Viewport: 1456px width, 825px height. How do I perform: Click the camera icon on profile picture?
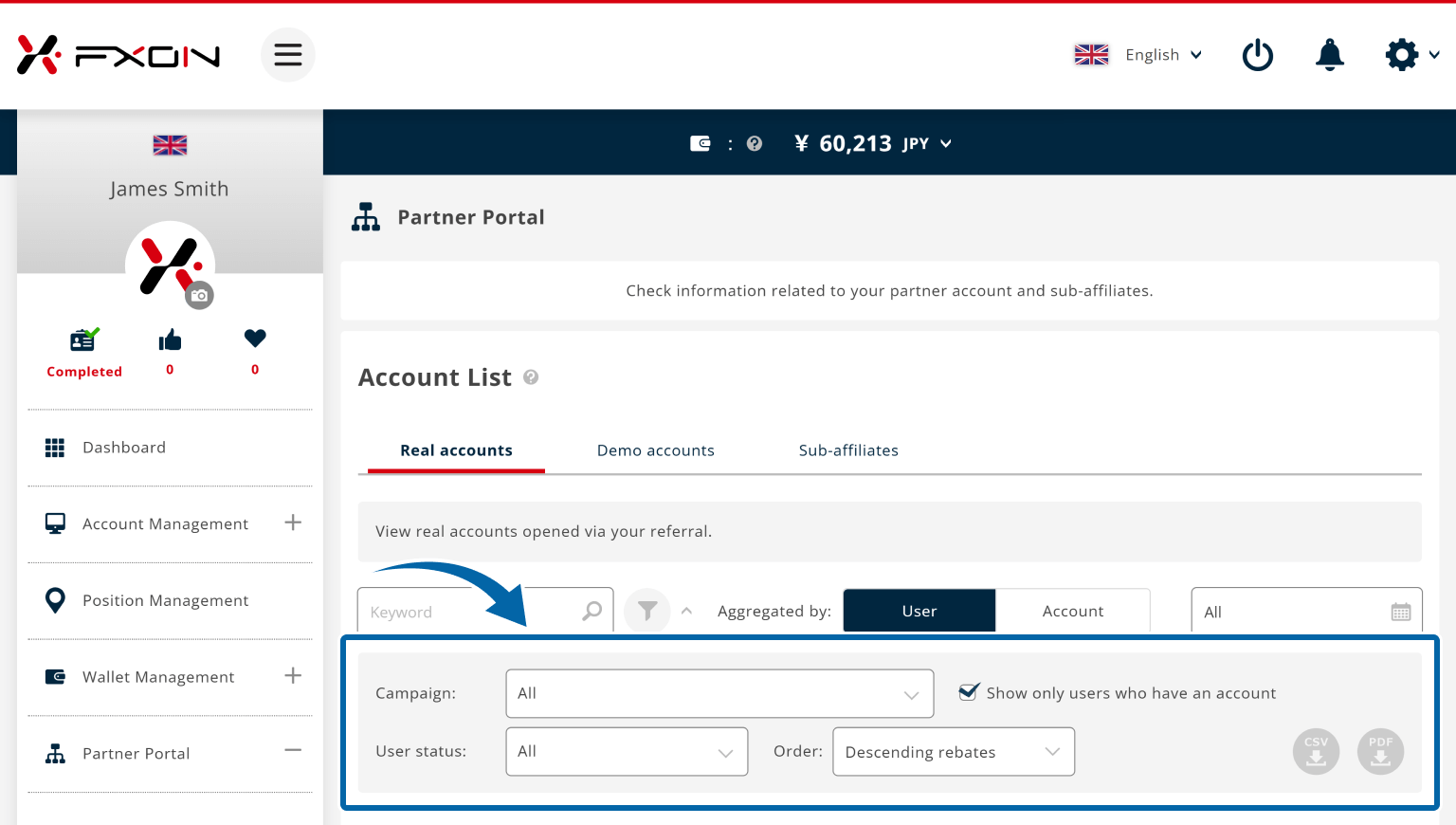coord(199,296)
